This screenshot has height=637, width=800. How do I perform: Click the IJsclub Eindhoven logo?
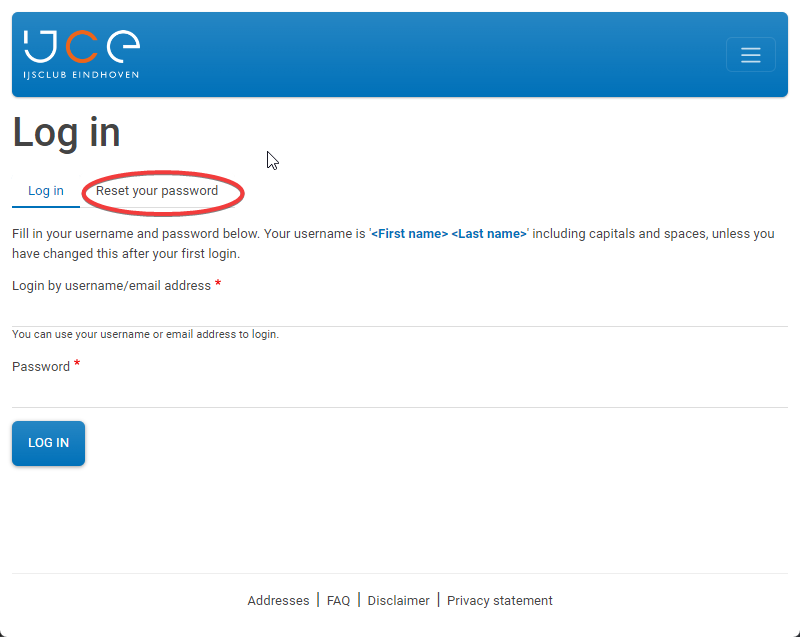[82, 54]
